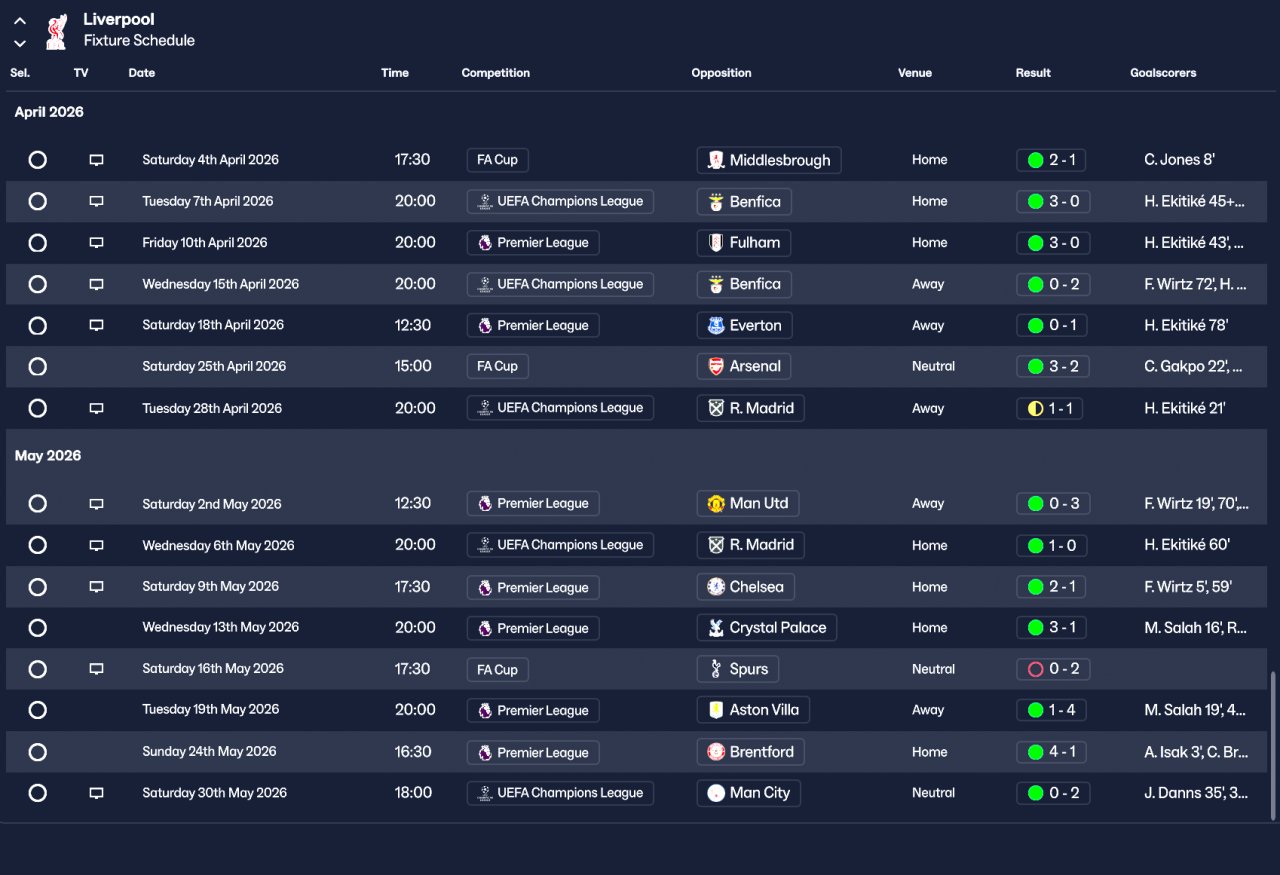Image resolution: width=1280 pixels, height=875 pixels.
Task: Click the TV icon for Saturday 2nd May
Action: click(96, 504)
